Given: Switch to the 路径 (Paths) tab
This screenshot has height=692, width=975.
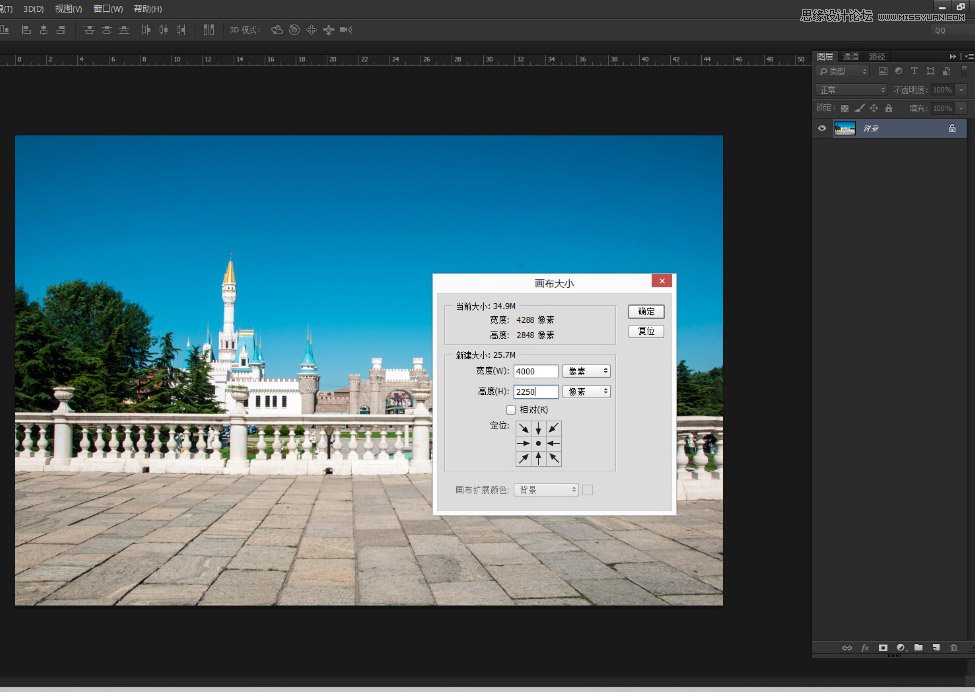Looking at the screenshot, I should pos(877,56).
